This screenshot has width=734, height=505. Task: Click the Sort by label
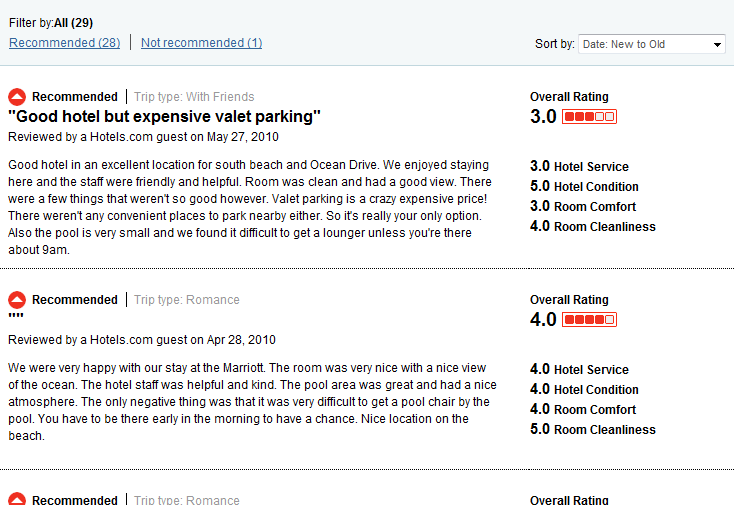click(555, 44)
